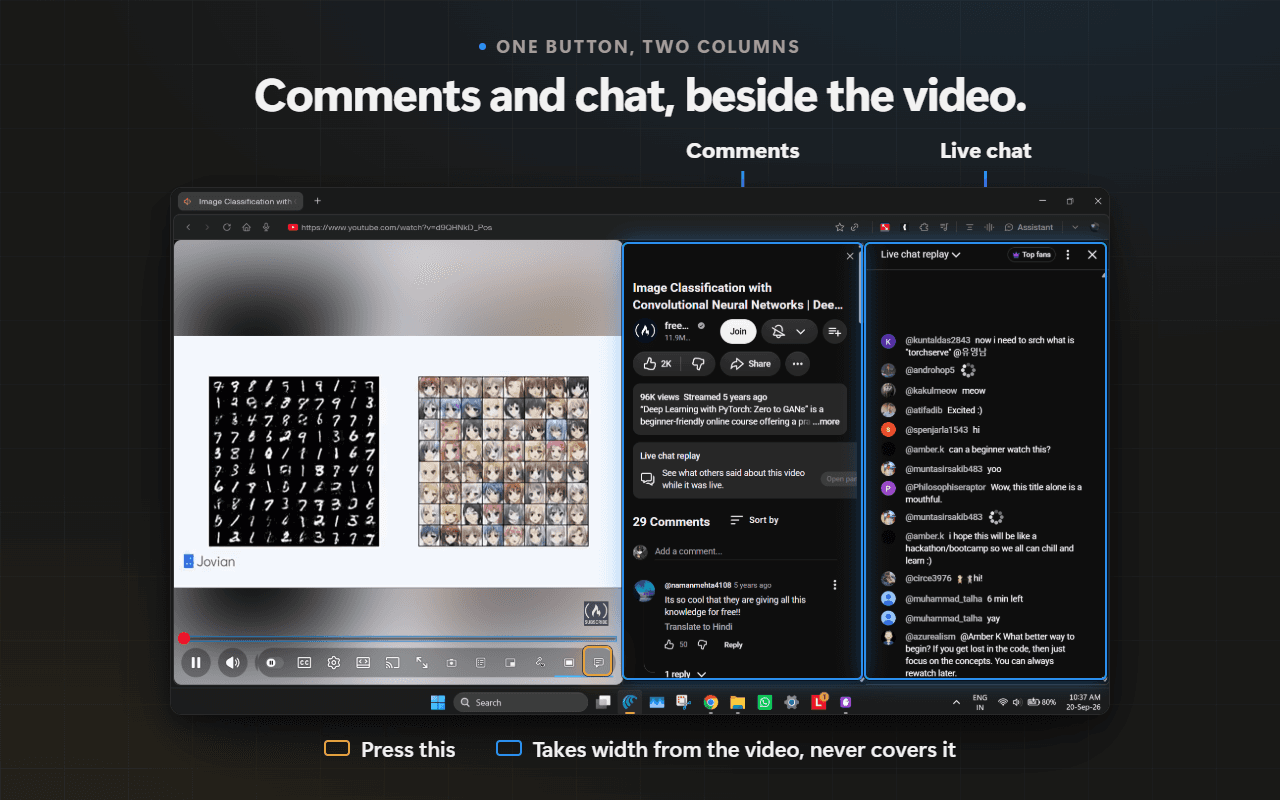
Task: Toggle the autoplay switch in player controls
Action: point(272,662)
